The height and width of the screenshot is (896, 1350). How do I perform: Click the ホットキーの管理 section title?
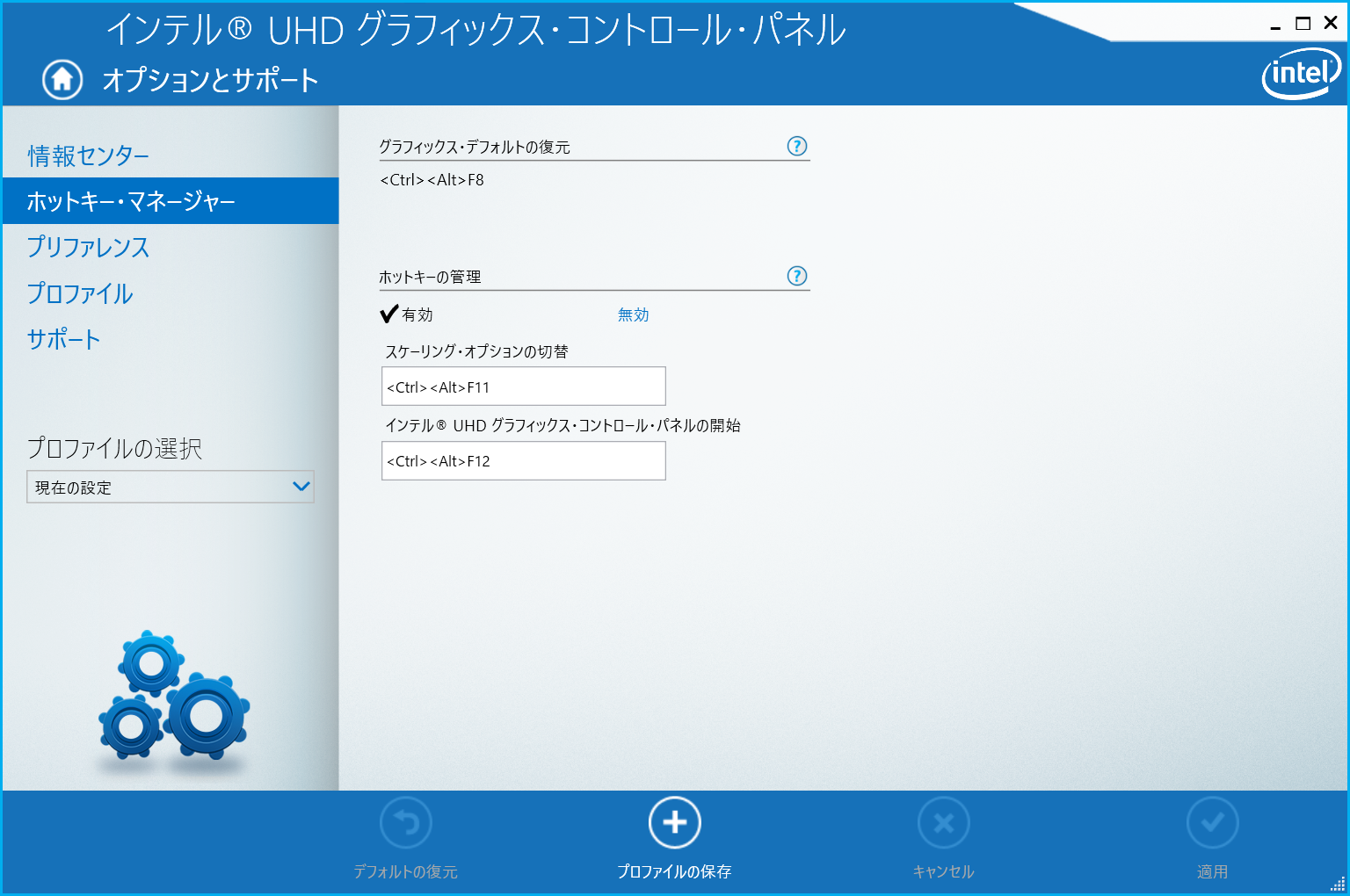click(x=430, y=277)
